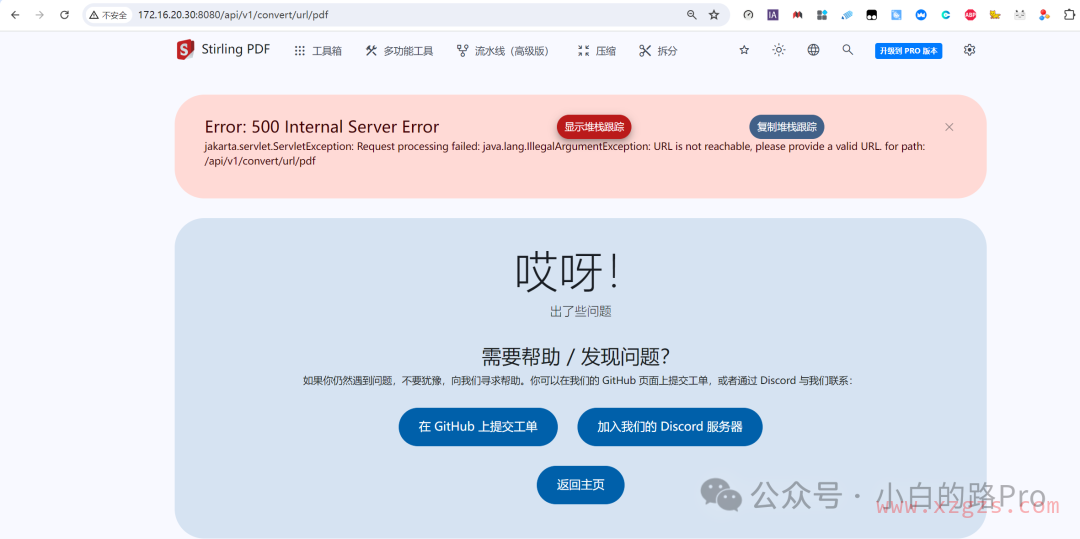Click the 升级到 PRO 版本 button
Screen dimensions: 1080x539
coord(908,51)
